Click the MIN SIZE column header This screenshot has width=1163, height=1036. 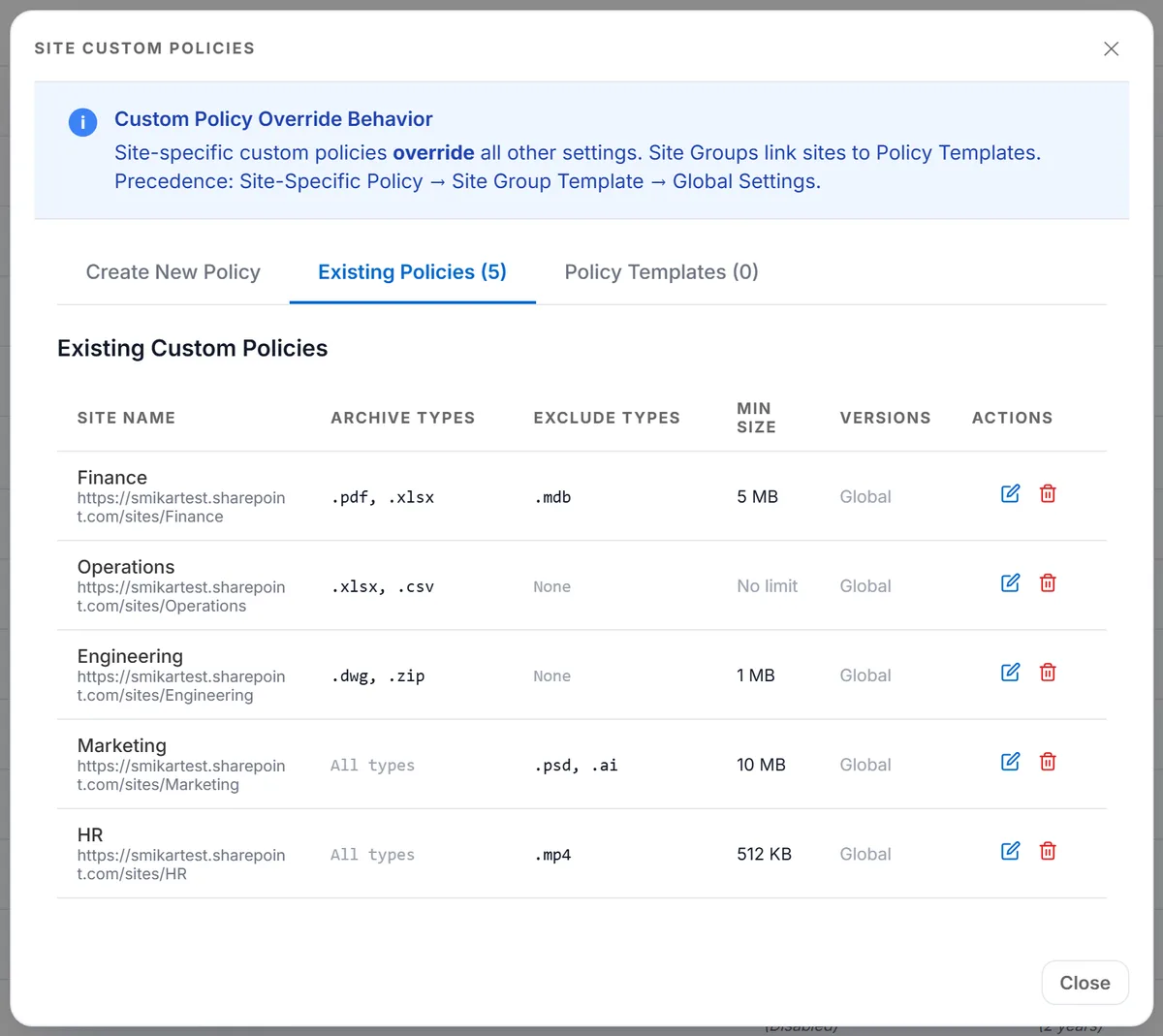tap(756, 418)
